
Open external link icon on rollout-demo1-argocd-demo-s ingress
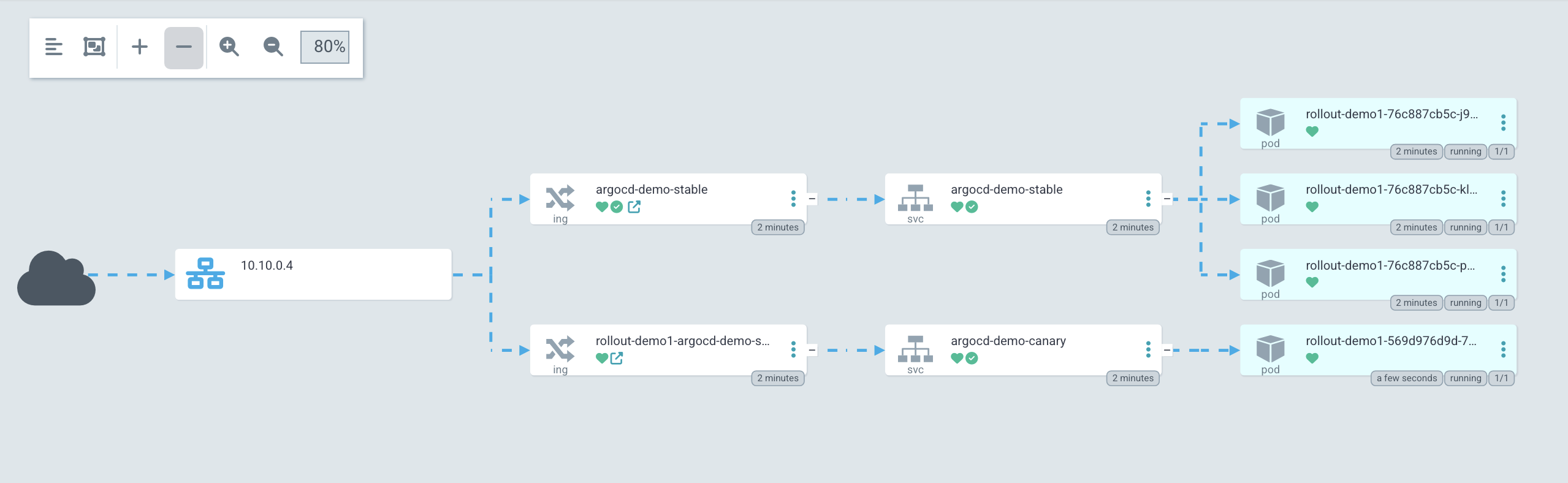[x=617, y=358]
